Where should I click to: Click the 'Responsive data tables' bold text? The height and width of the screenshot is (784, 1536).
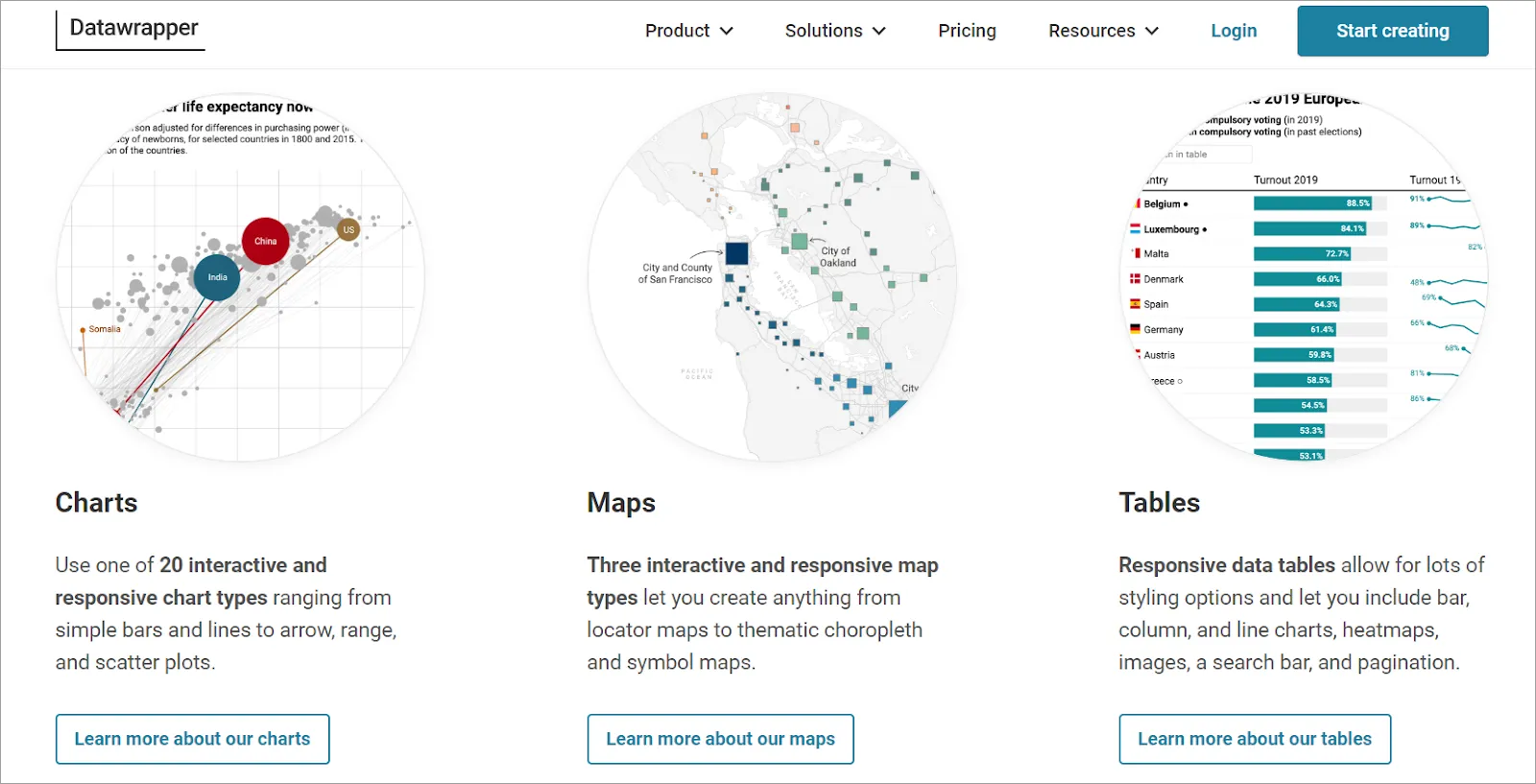point(1227,564)
